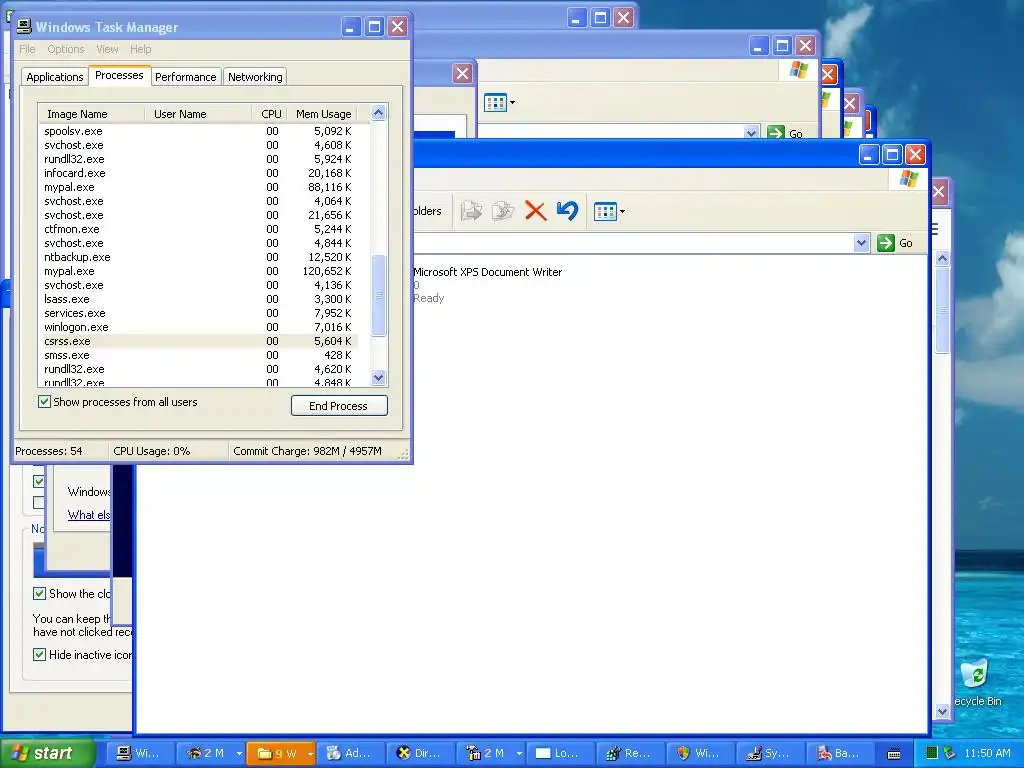Toggle the Hide inactive icons checkbox
1024x768 pixels.
(x=39, y=654)
